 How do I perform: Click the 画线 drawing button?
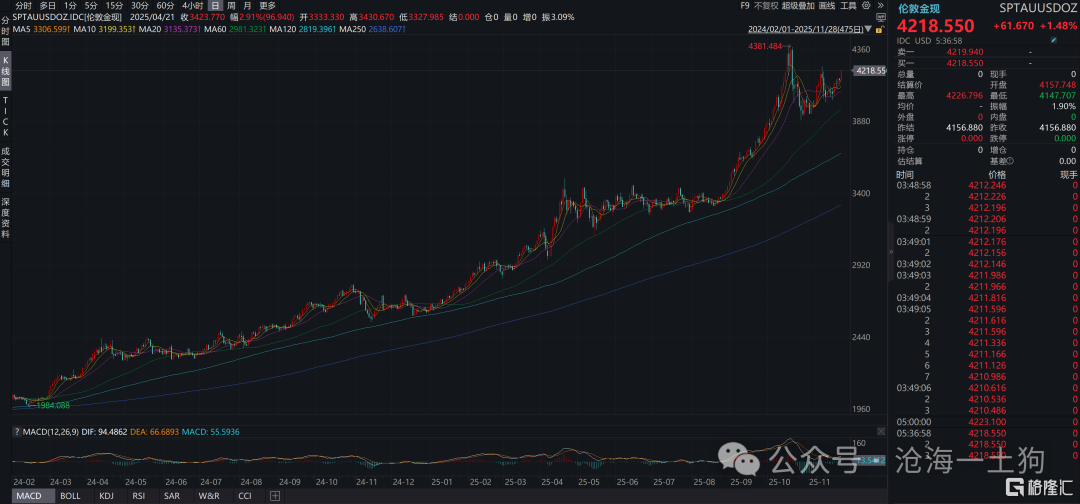(826, 5)
